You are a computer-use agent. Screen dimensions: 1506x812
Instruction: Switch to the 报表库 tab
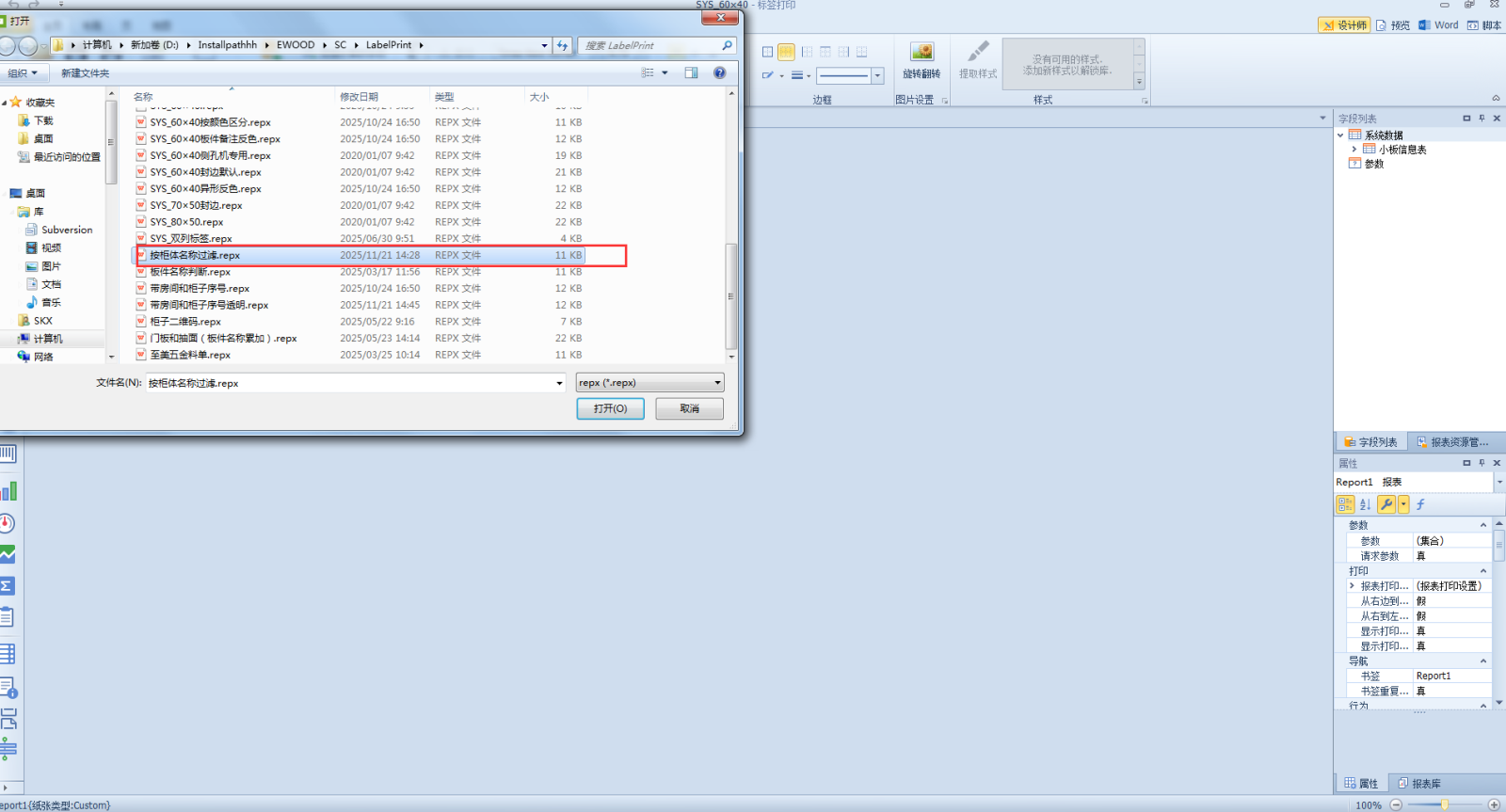(x=1419, y=784)
